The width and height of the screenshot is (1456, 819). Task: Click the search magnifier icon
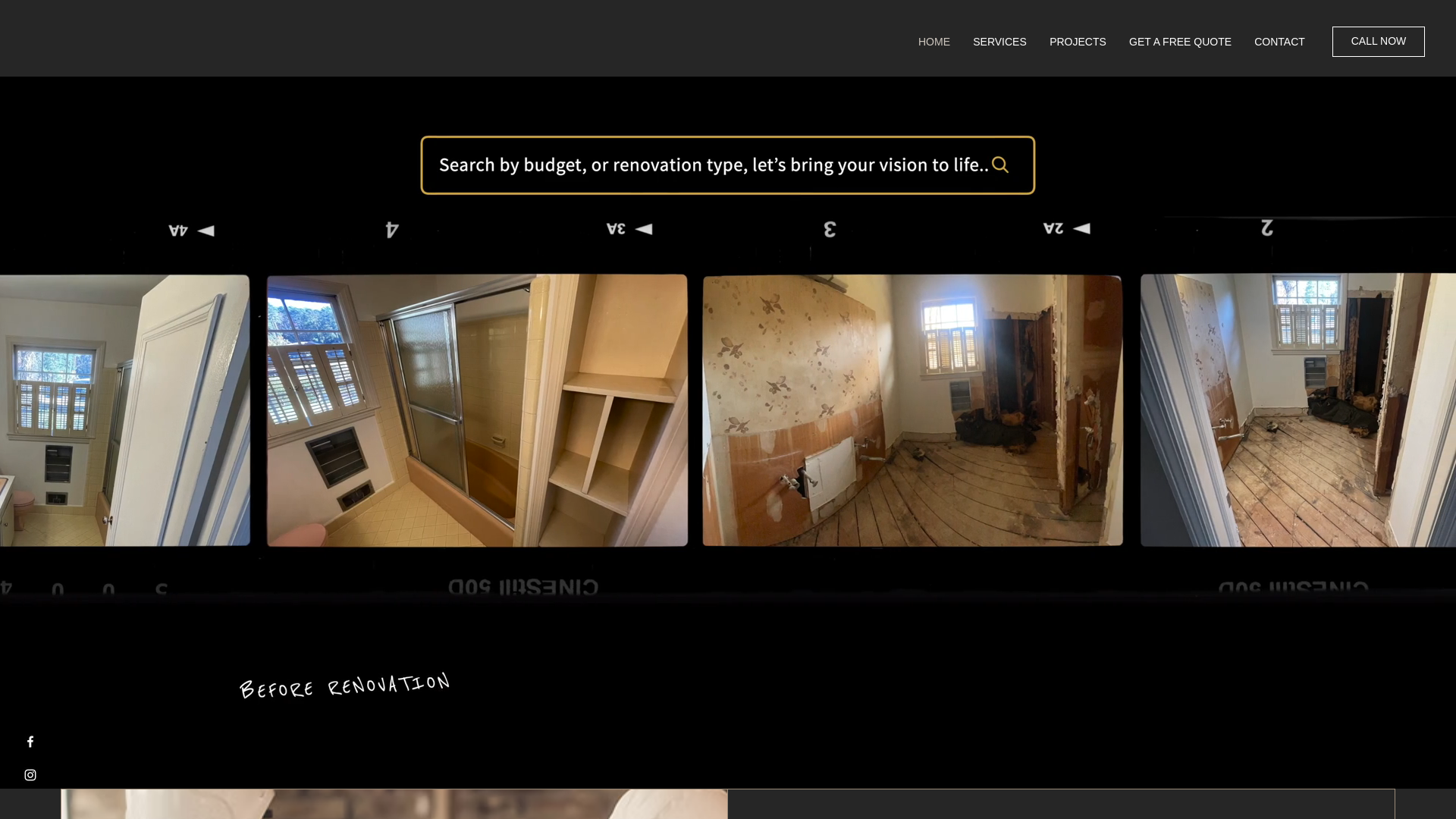tap(1000, 165)
